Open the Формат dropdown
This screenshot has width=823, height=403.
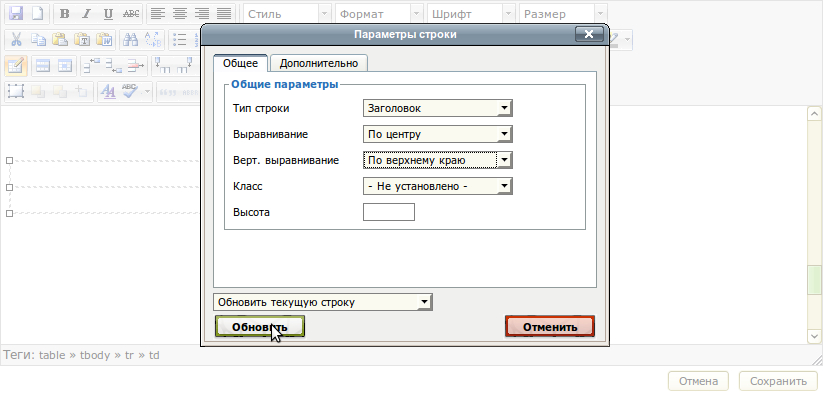pyautogui.click(x=379, y=14)
